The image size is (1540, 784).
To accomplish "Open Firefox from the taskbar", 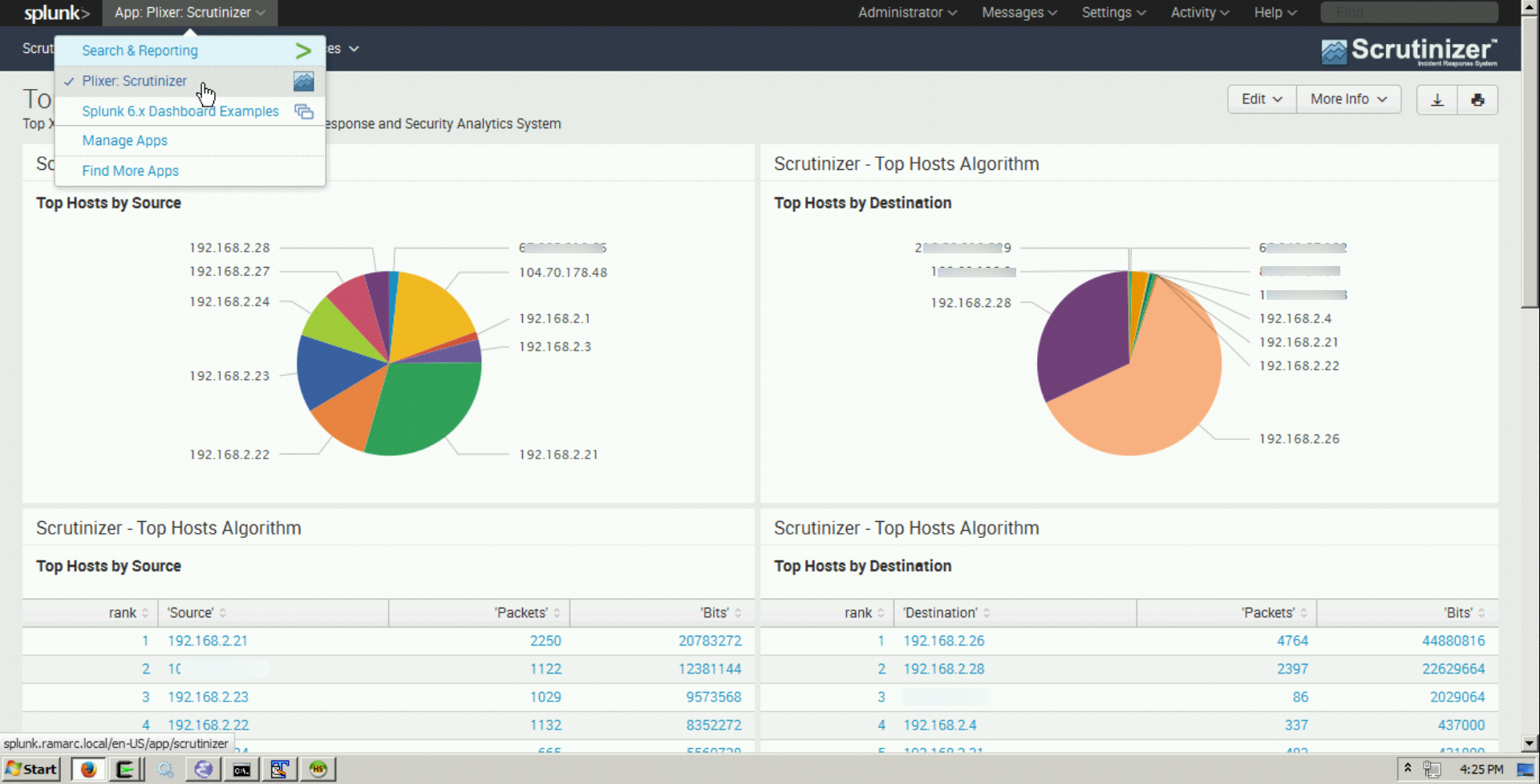I will 88,770.
